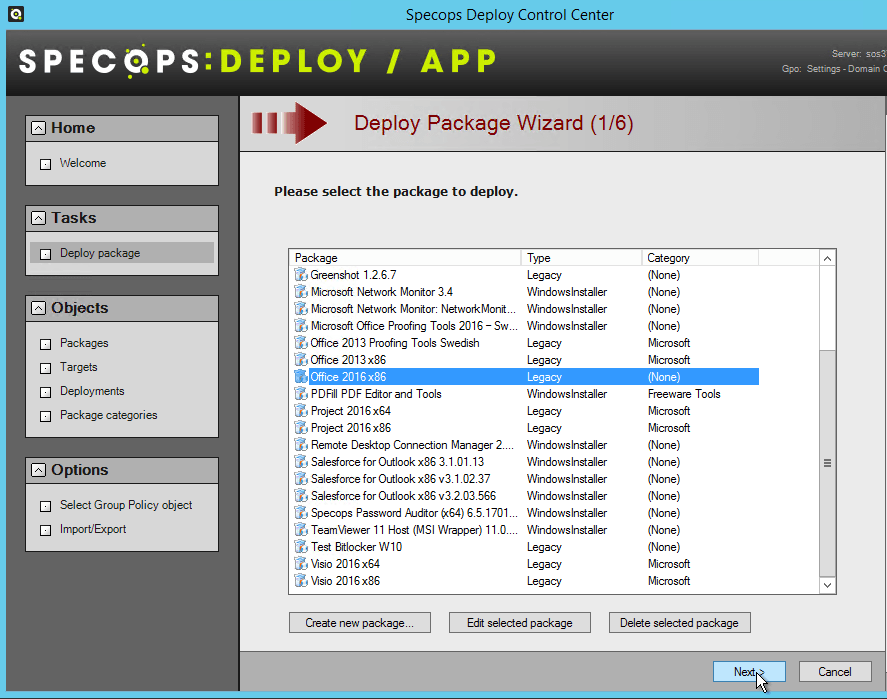Select the Visio 2016 x64 name

coord(345,564)
